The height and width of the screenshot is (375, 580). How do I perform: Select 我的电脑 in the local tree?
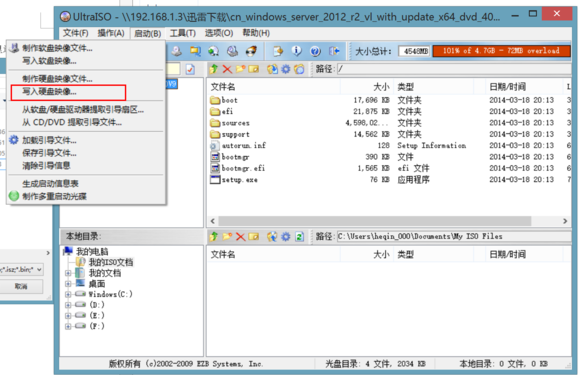coord(92,252)
